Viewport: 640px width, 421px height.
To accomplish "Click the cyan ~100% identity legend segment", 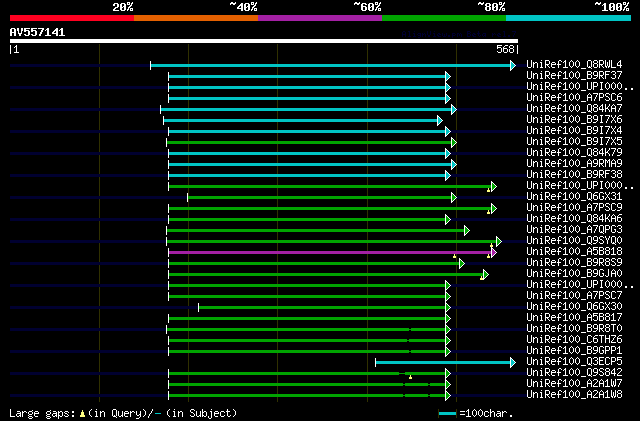I will click(569, 18).
